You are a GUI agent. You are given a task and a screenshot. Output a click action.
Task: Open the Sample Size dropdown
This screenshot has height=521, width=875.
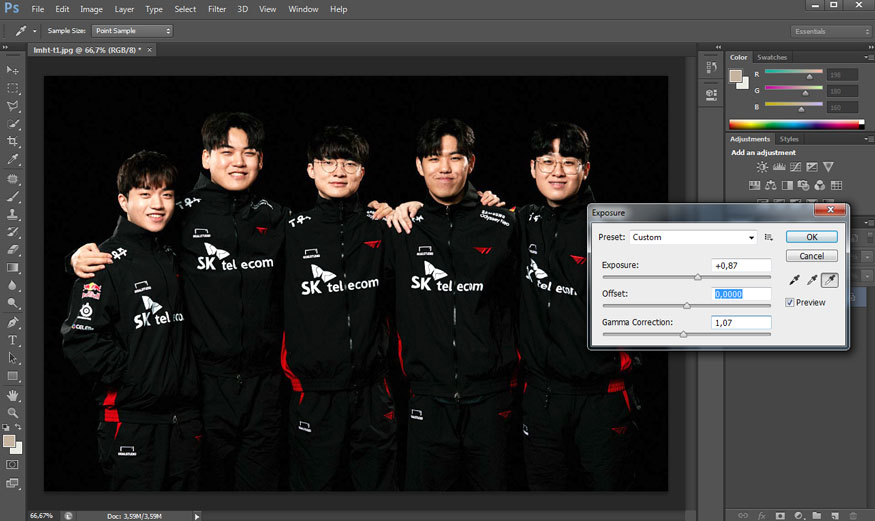click(x=132, y=31)
